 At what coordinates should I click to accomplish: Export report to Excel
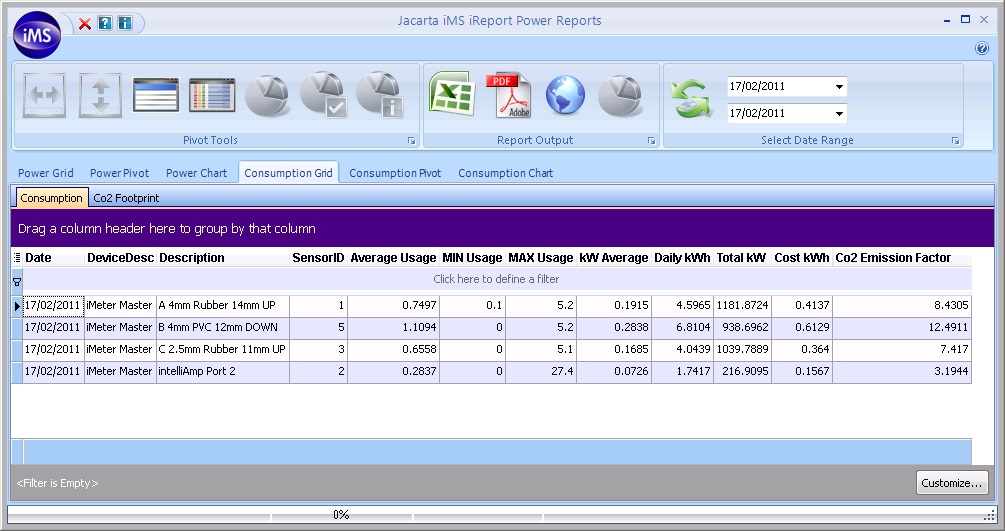coord(453,94)
